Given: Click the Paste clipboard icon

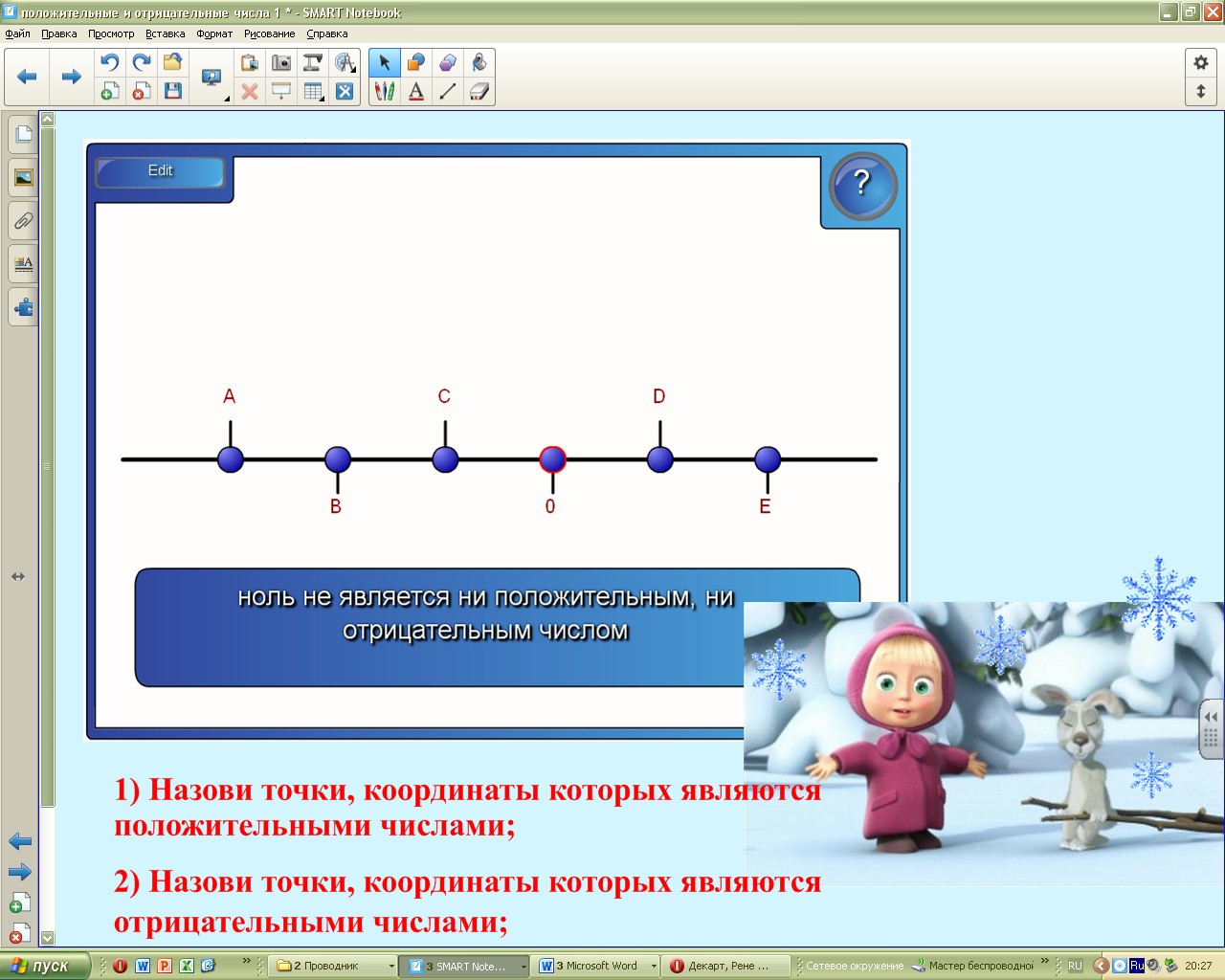Looking at the screenshot, I should point(250,63).
